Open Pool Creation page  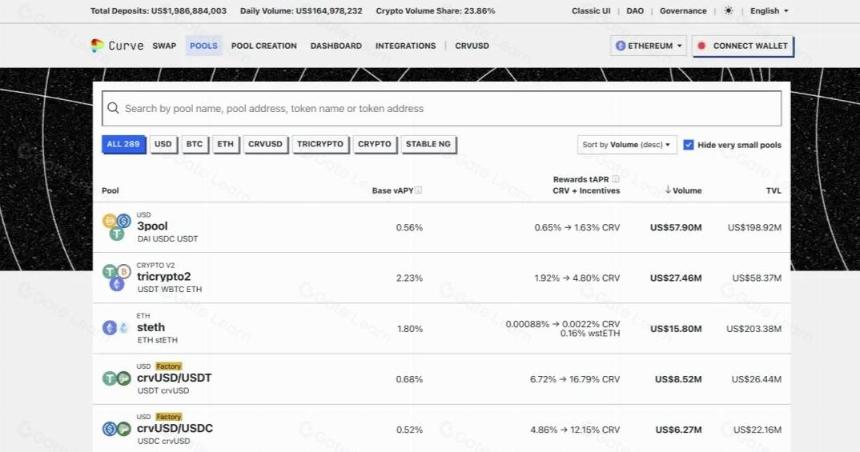coord(264,46)
